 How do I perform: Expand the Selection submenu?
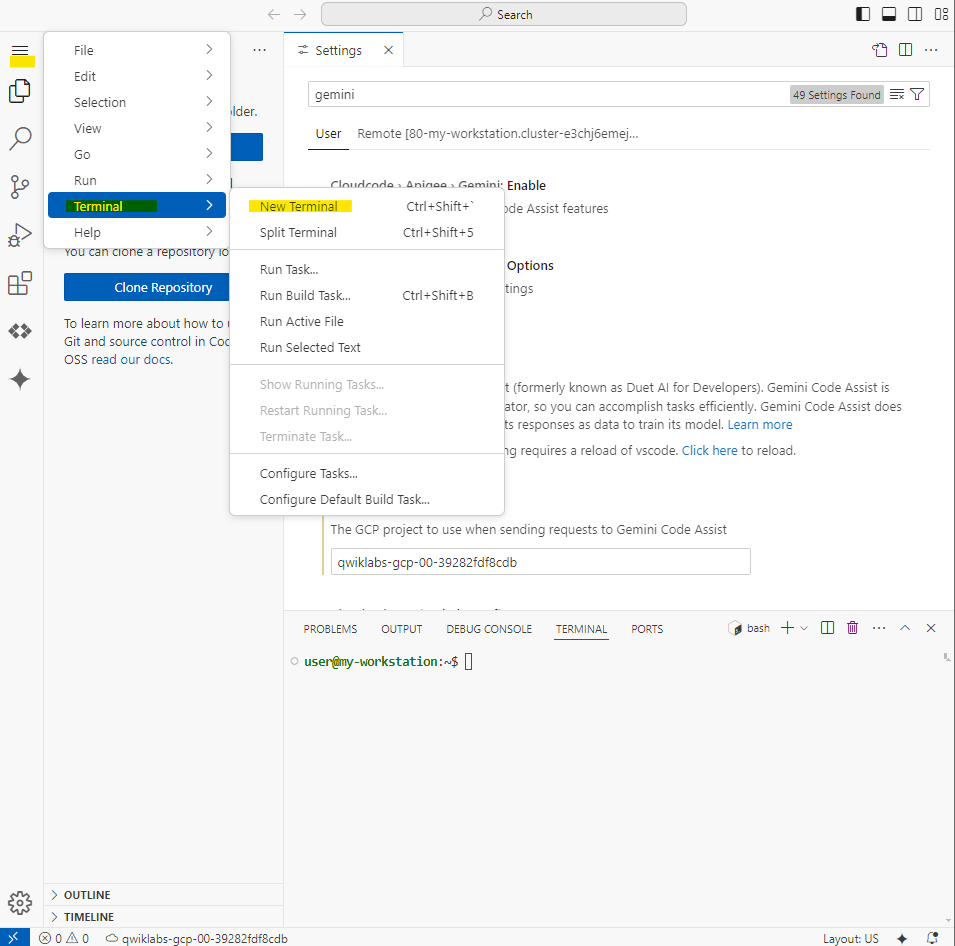point(137,102)
